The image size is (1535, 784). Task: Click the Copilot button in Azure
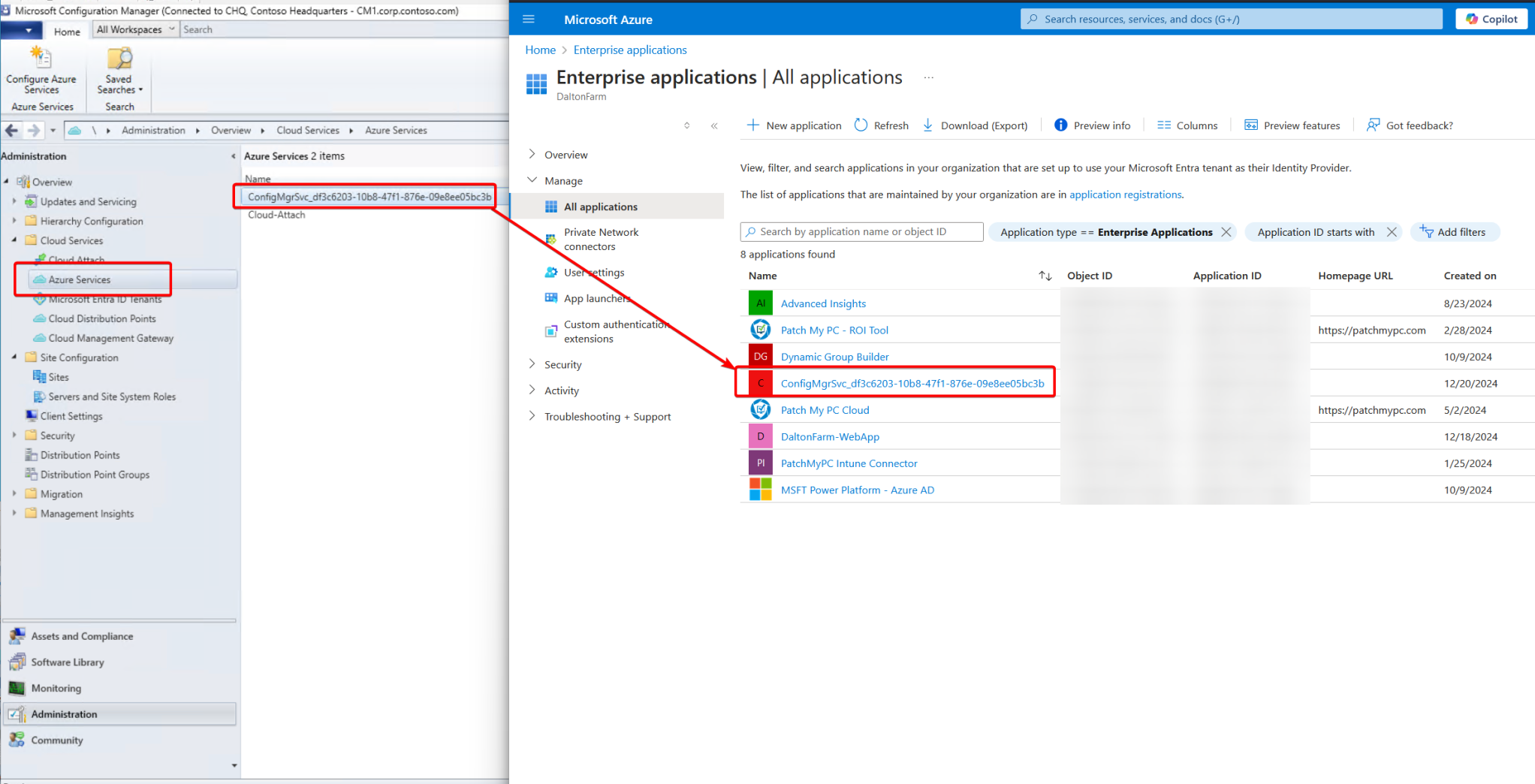[x=1491, y=19]
